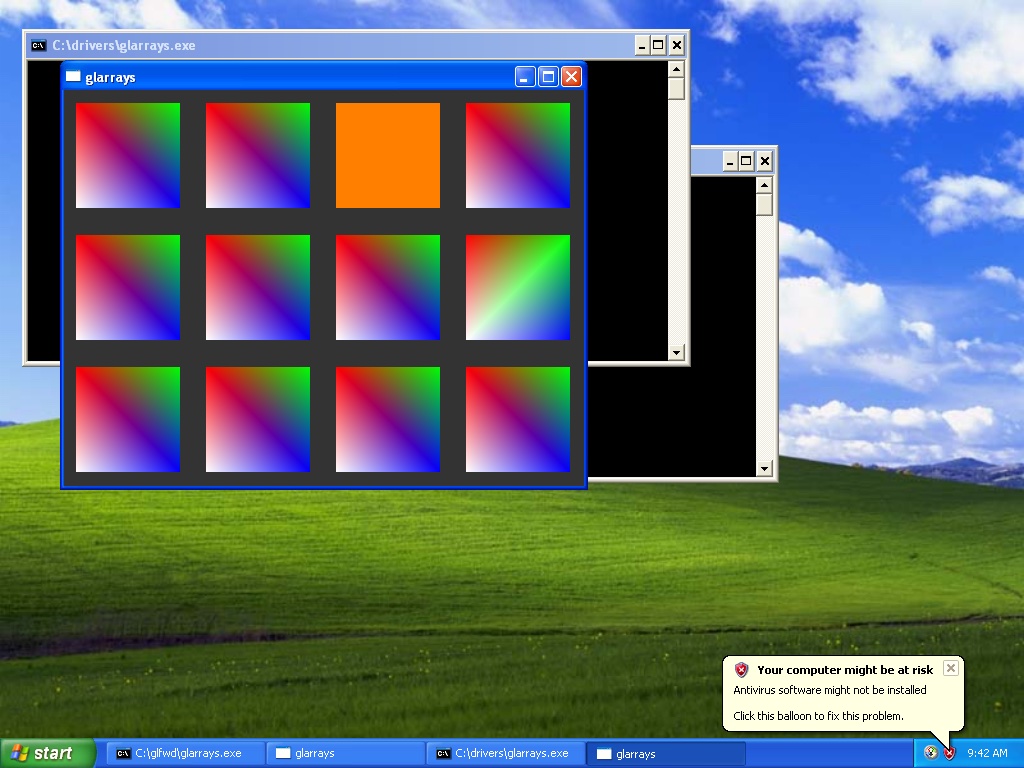Switch to first glarrays taskbar button
The width and height of the screenshot is (1024, 768).
pyautogui.click(x=345, y=753)
